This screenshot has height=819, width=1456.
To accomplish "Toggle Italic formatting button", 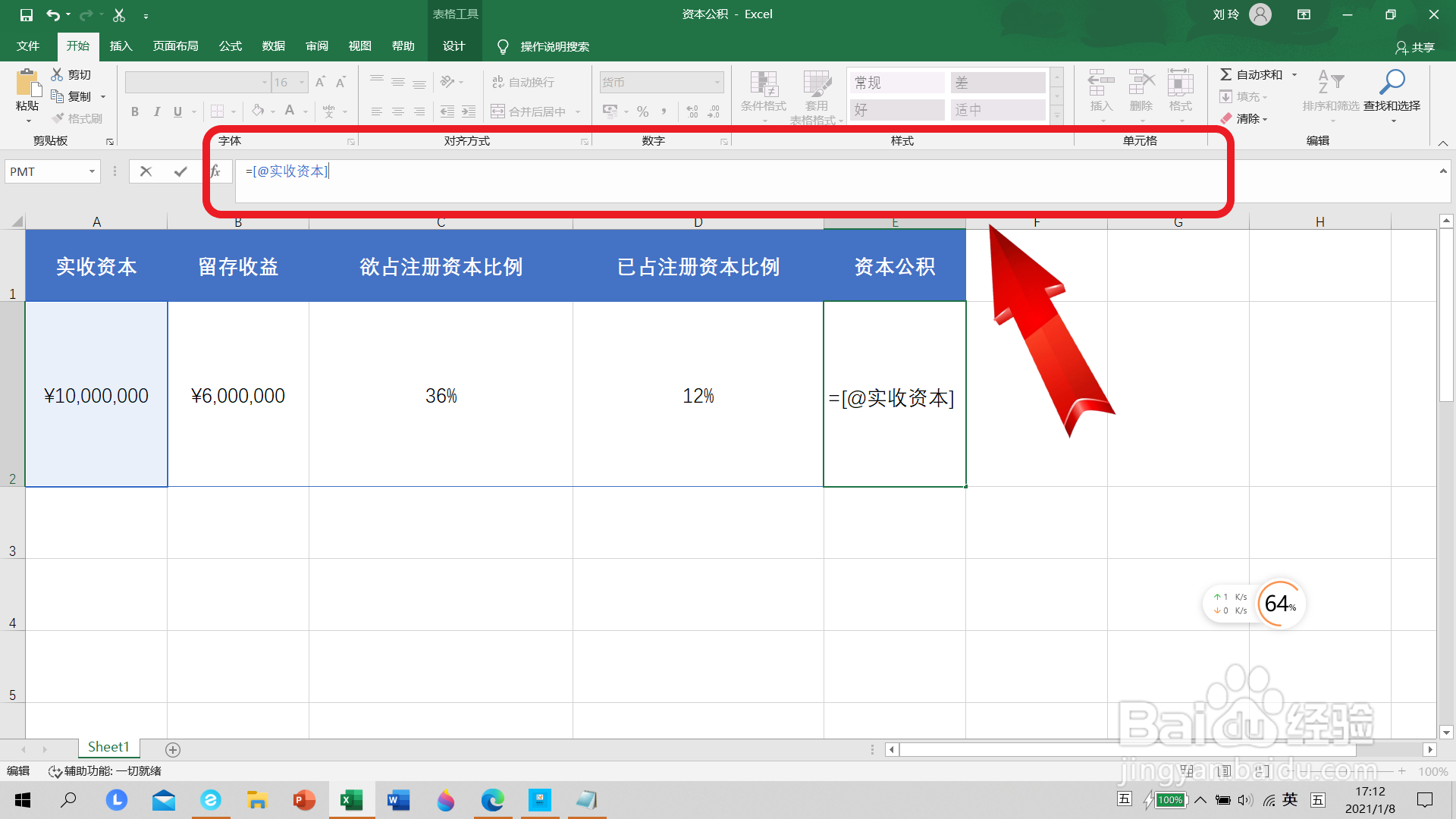I will [x=156, y=111].
